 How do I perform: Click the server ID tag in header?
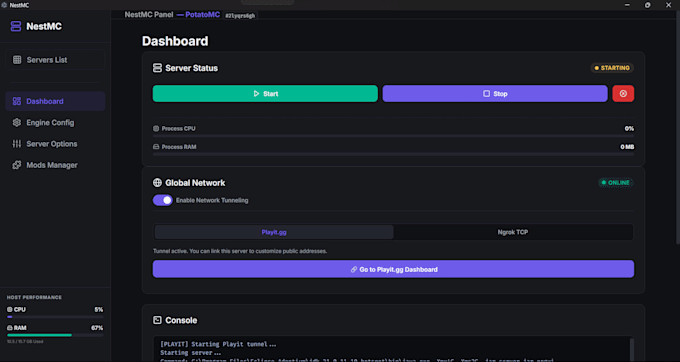tap(240, 16)
